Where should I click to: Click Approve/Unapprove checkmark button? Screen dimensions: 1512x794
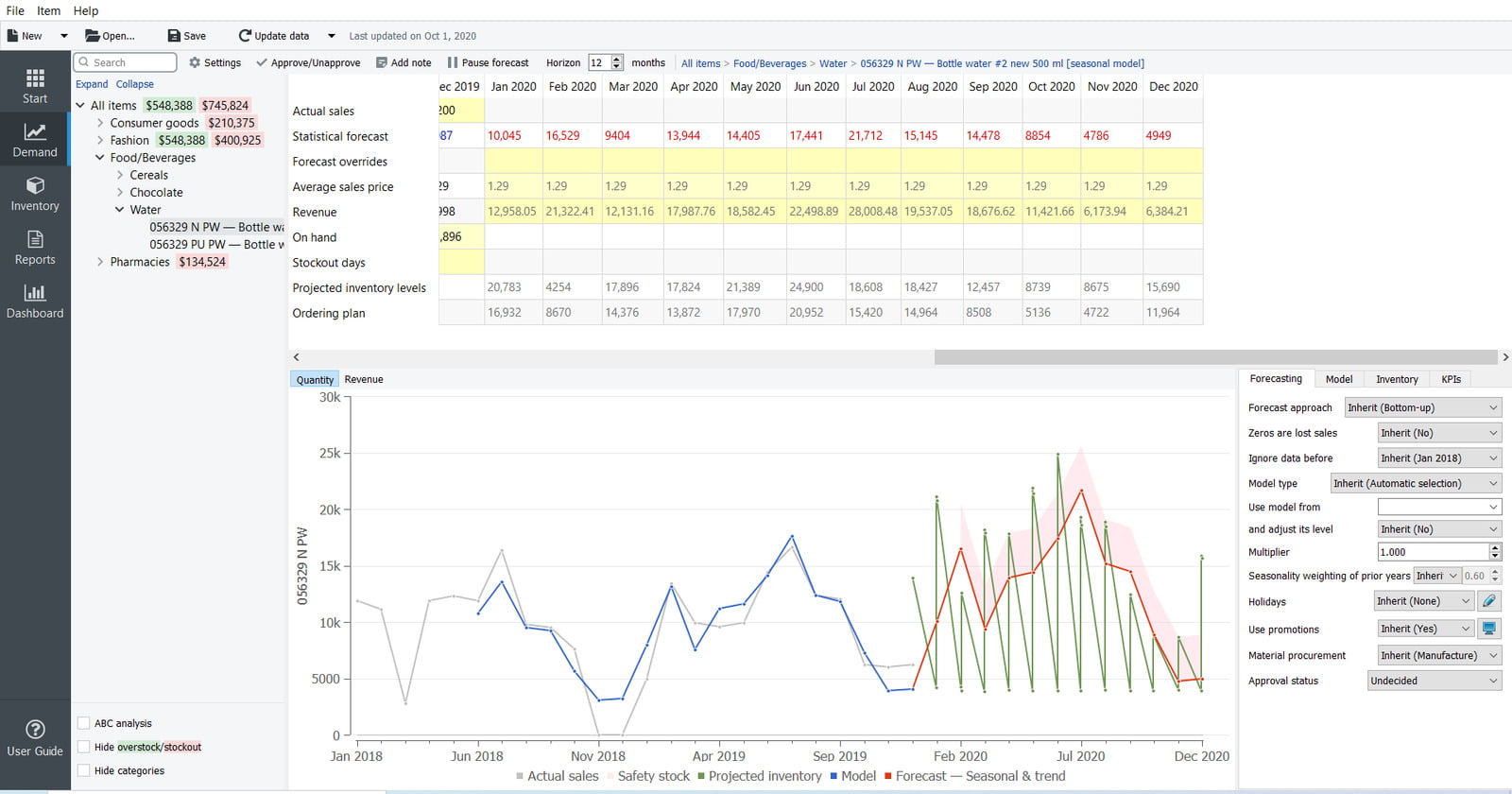click(x=308, y=62)
